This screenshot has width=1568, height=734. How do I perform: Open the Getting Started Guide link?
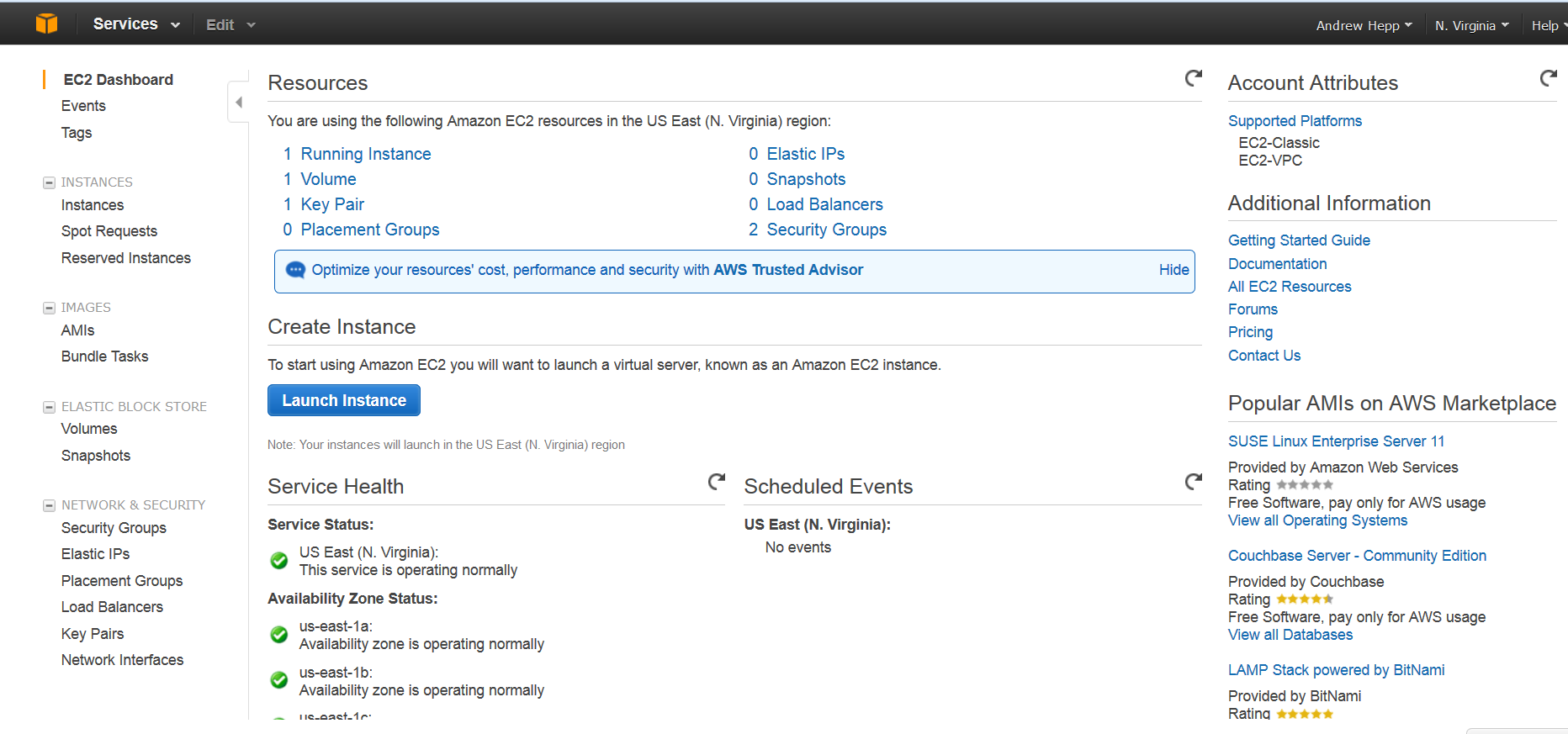coord(1299,240)
